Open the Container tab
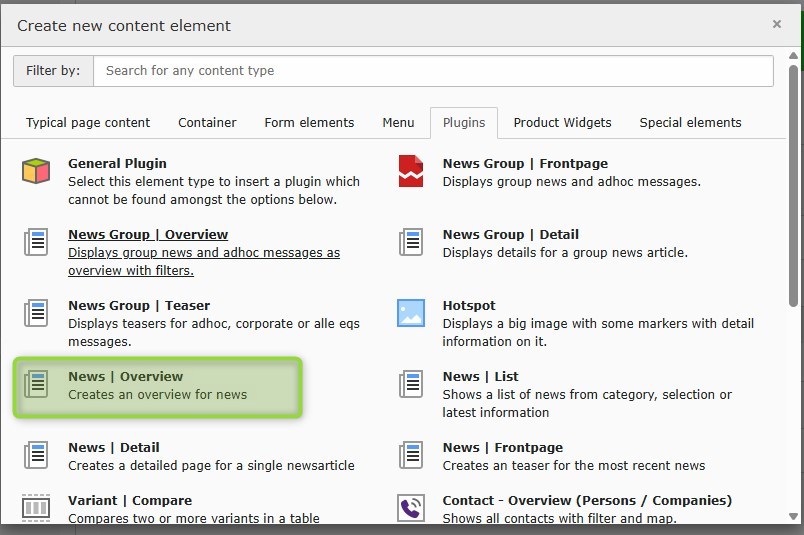This screenshot has height=535, width=804. click(x=207, y=123)
